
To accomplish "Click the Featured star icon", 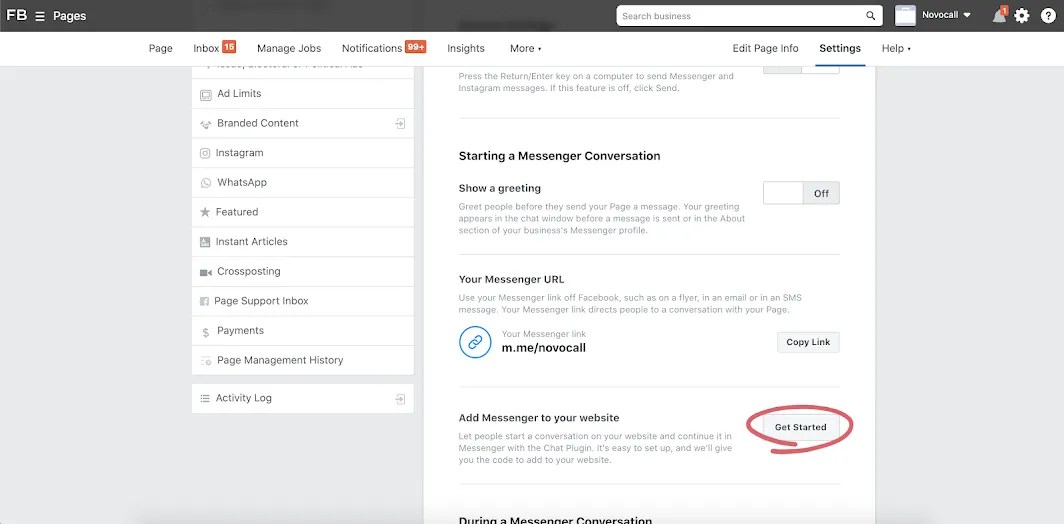I will coord(205,212).
